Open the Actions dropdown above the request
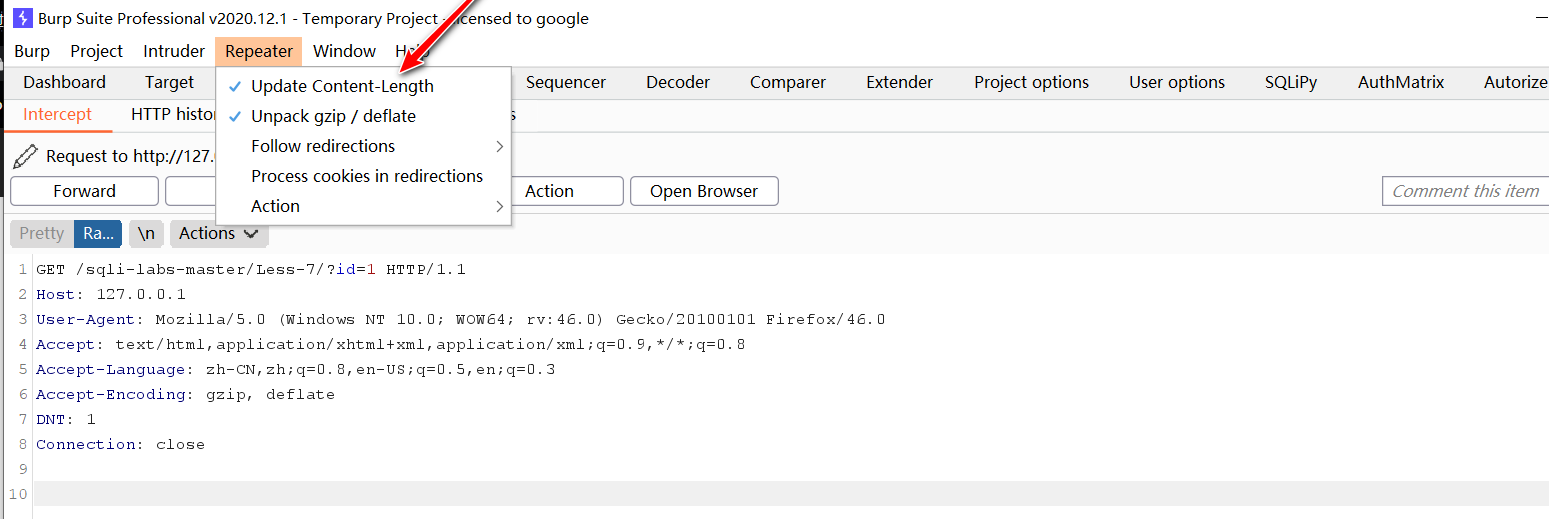 [x=218, y=234]
